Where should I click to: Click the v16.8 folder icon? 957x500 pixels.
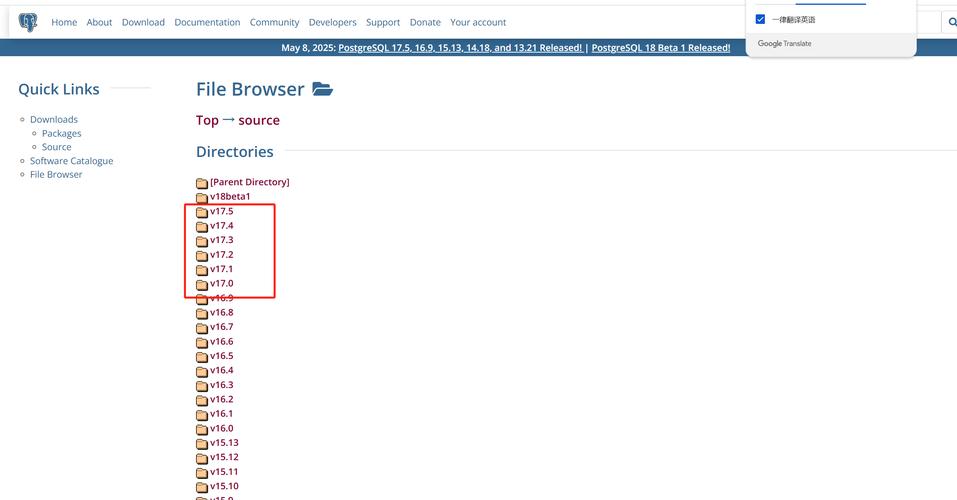click(x=202, y=313)
